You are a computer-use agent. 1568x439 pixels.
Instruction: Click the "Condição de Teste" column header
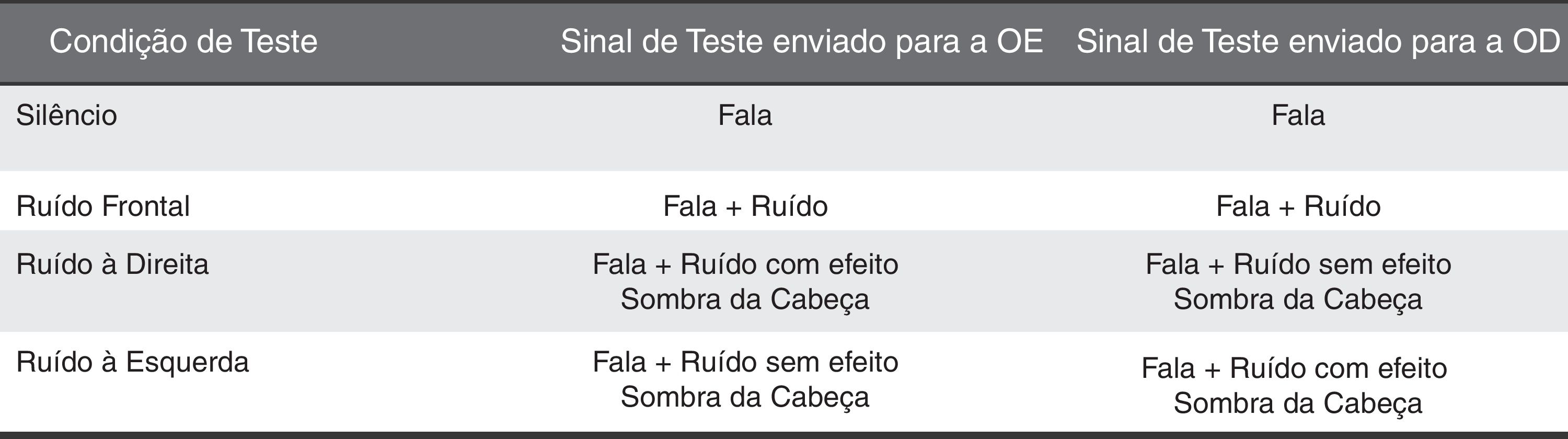(183, 41)
